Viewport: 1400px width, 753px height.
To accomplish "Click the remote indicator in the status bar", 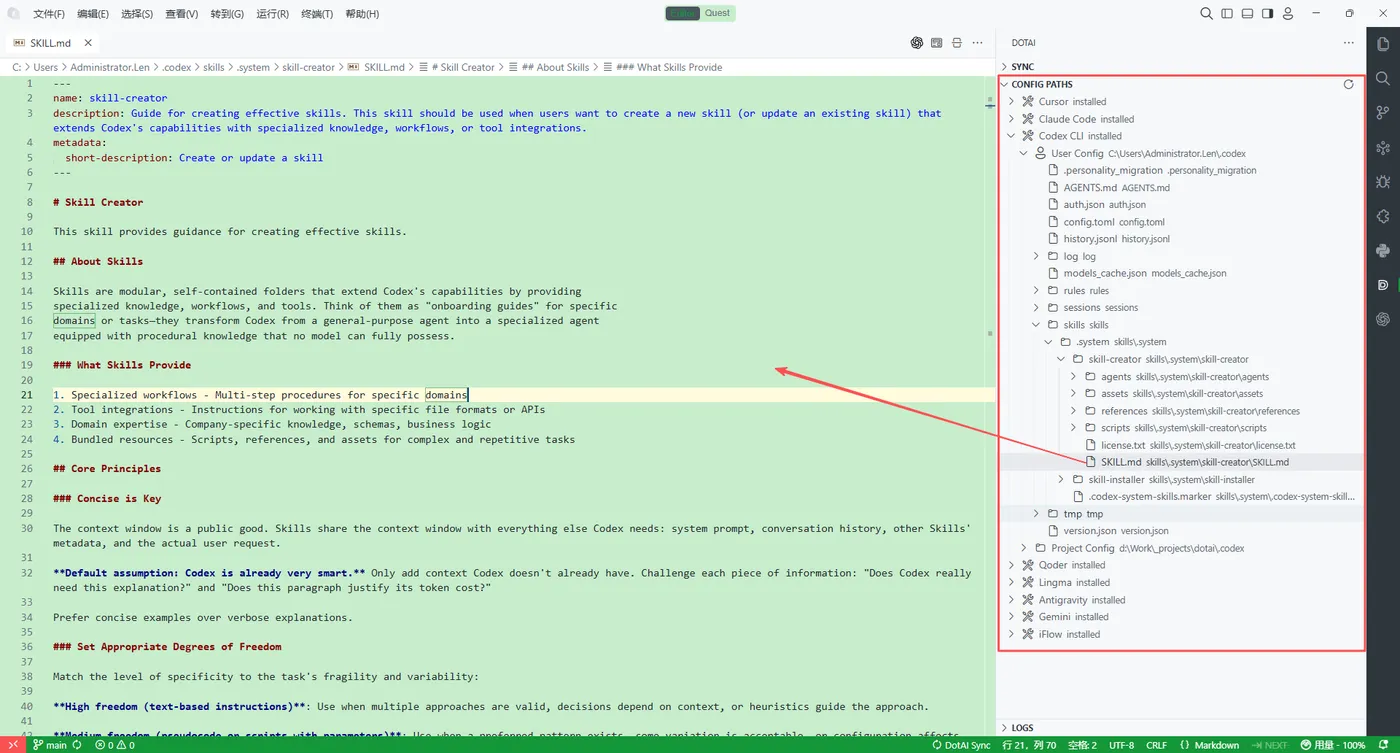I will pyautogui.click(x=13, y=745).
